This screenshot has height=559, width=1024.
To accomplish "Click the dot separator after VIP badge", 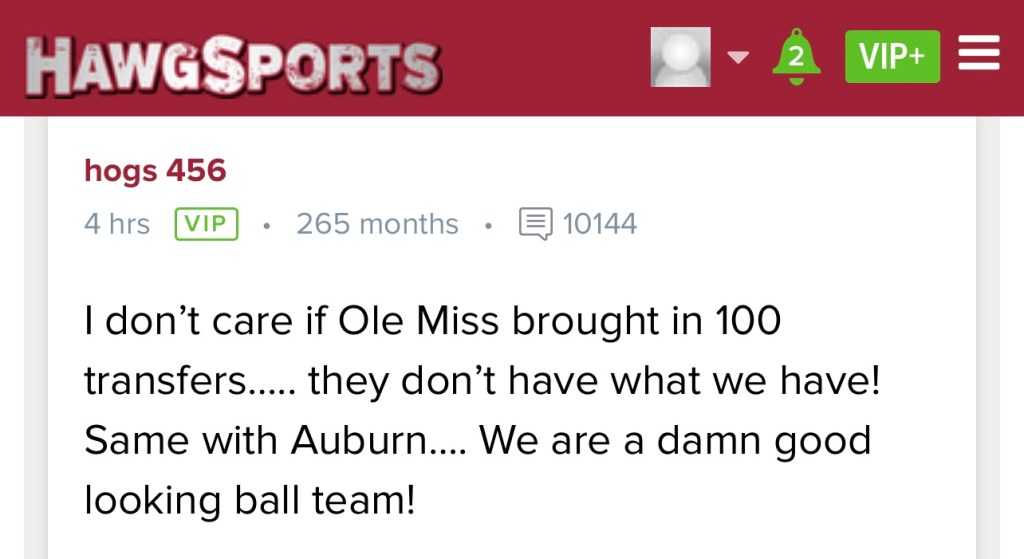I will tap(266, 225).
